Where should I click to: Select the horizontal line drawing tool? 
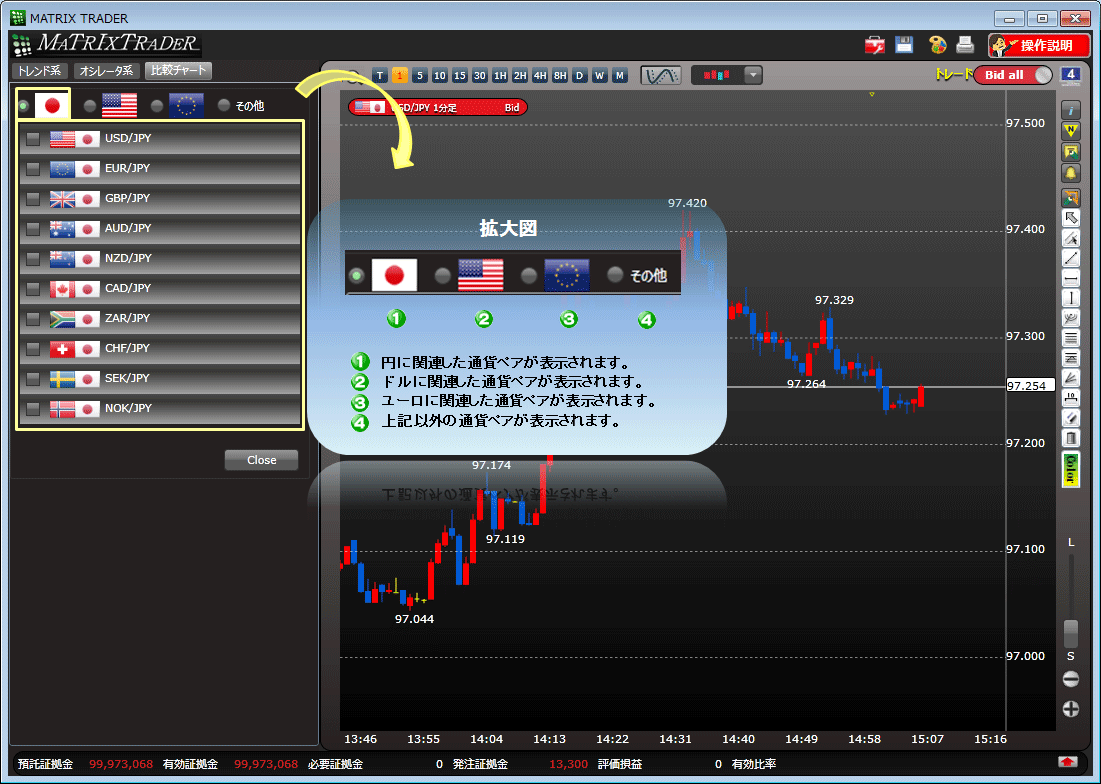click(1070, 279)
